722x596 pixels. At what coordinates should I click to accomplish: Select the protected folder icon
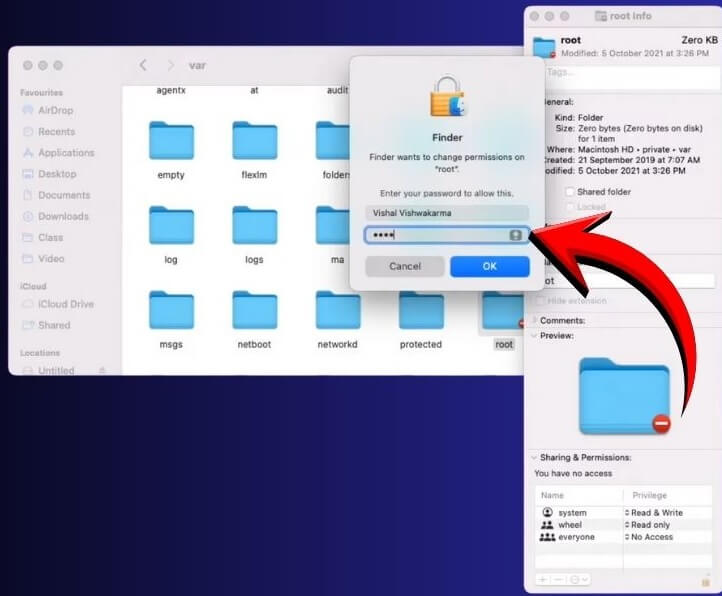point(421,310)
